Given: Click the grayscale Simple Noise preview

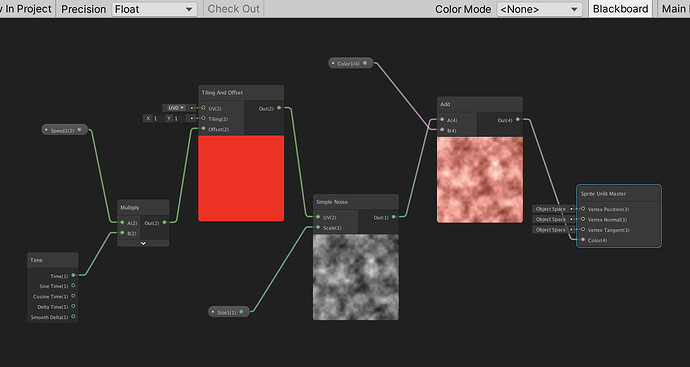Looking at the screenshot, I should [x=356, y=277].
